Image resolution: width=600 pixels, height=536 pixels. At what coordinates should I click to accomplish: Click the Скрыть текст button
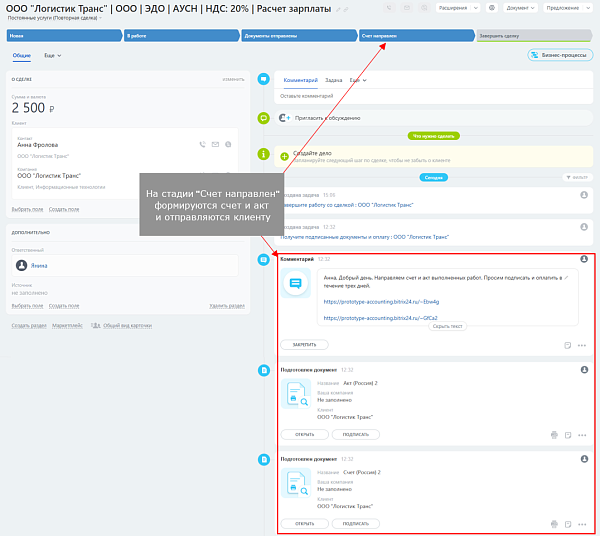[447, 326]
